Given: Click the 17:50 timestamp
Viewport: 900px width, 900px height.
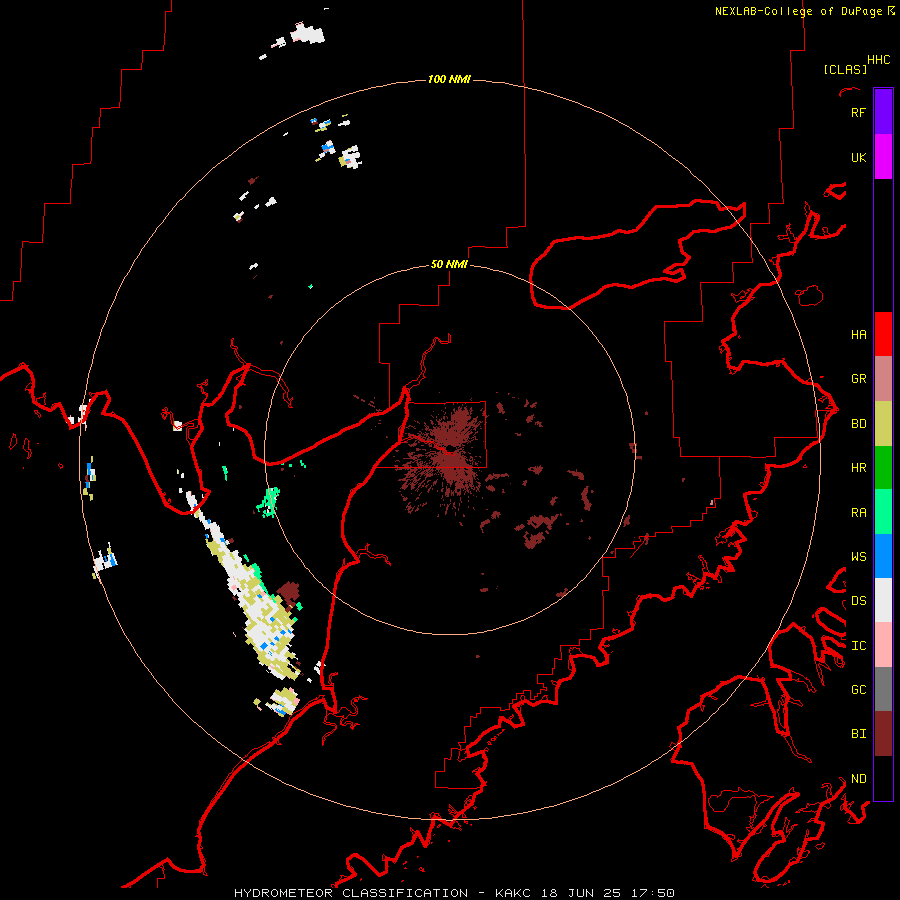Looking at the screenshot, I should (654, 893).
